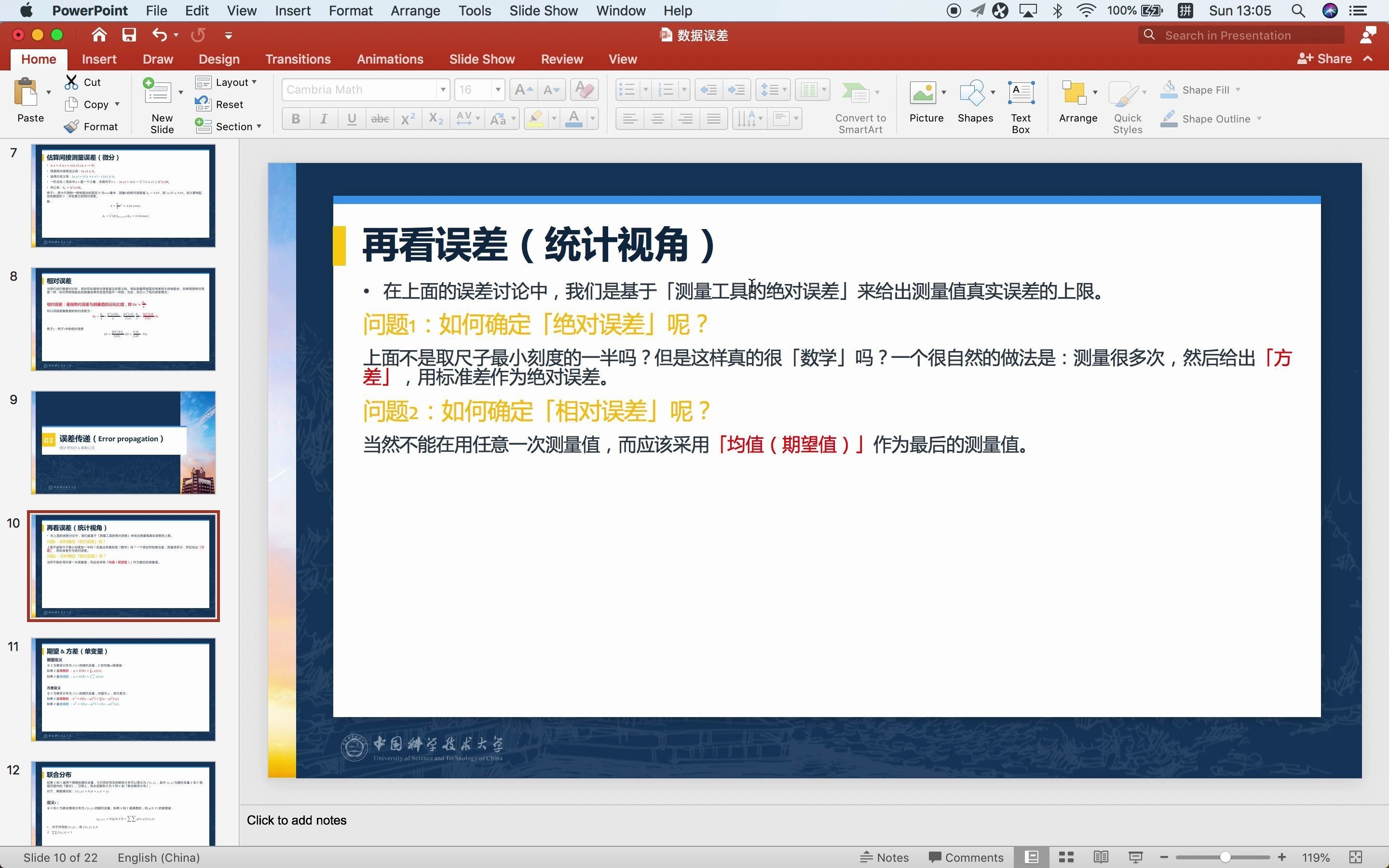Image resolution: width=1389 pixels, height=868 pixels.
Task: Switch to the Transitions tab
Action: [x=297, y=59]
